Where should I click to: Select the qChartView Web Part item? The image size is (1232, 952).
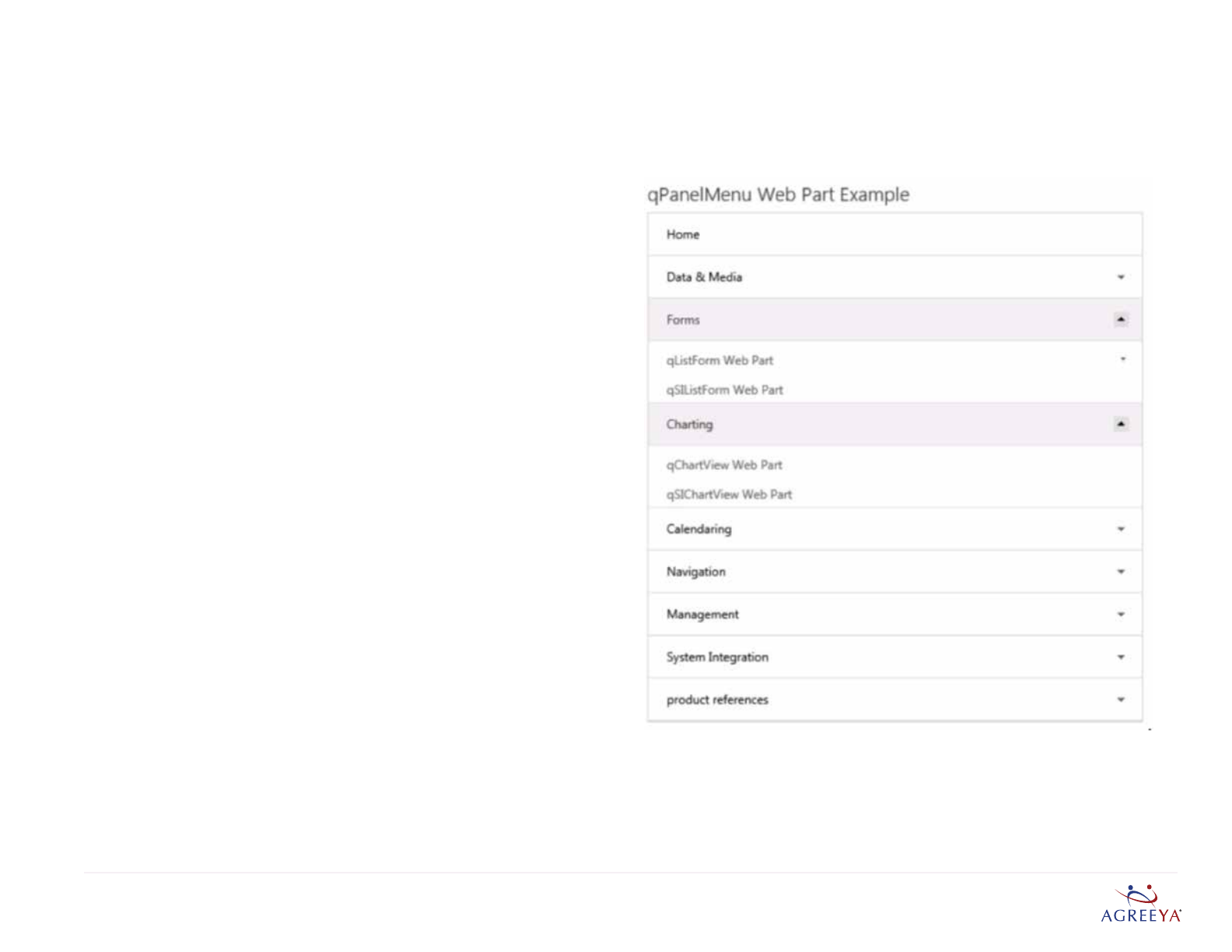pyautogui.click(x=724, y=465)
